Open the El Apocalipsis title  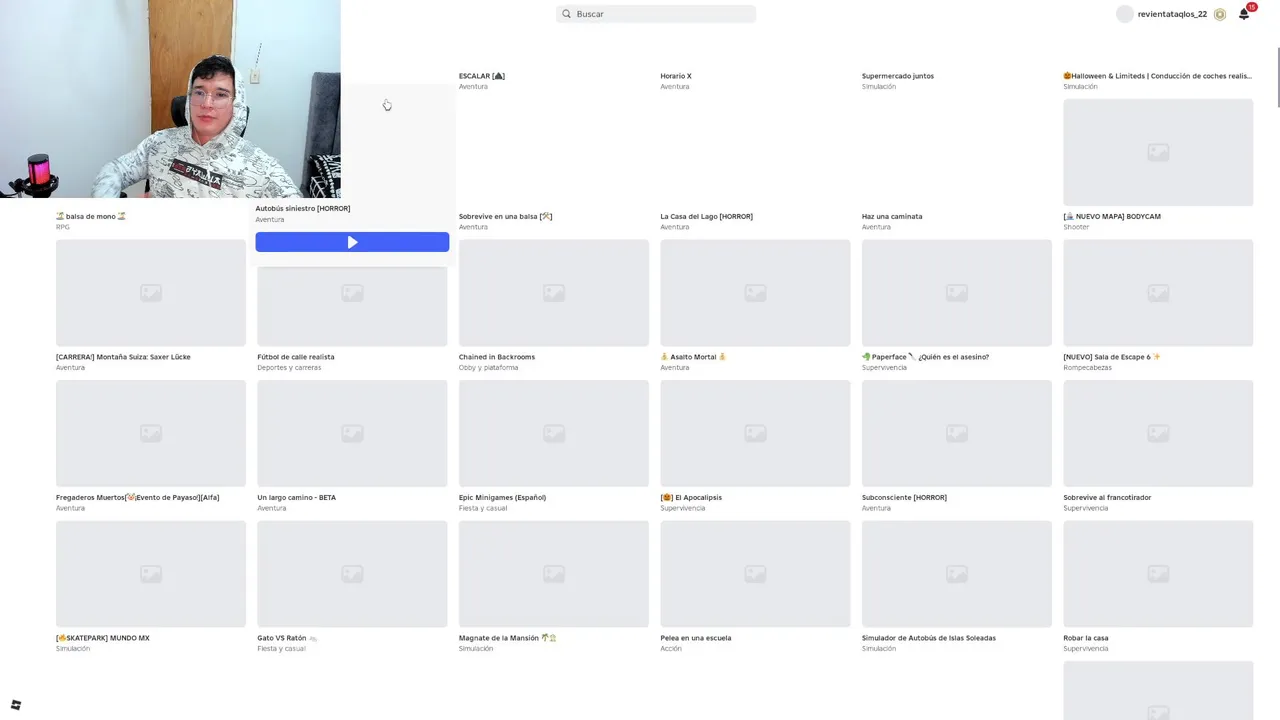click(691, 497)
